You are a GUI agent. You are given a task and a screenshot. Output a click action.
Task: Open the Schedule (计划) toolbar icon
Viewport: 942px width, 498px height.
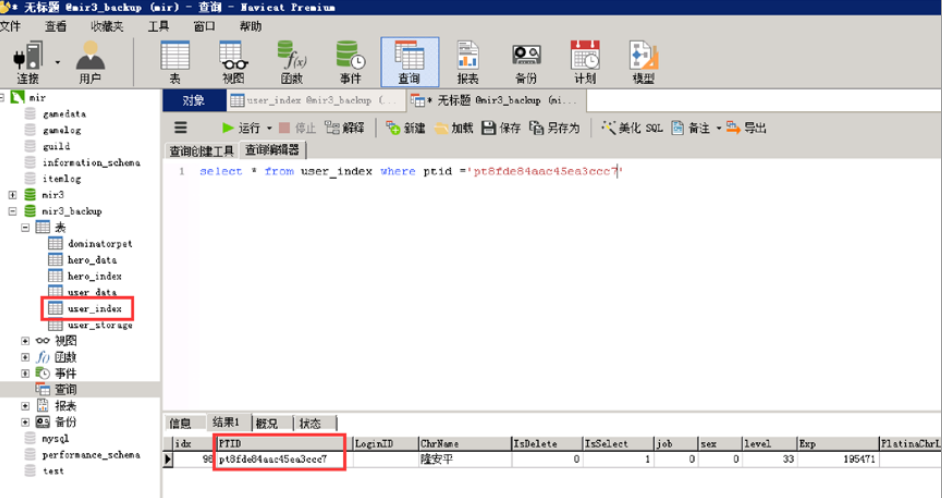click(x=585, y=62)
